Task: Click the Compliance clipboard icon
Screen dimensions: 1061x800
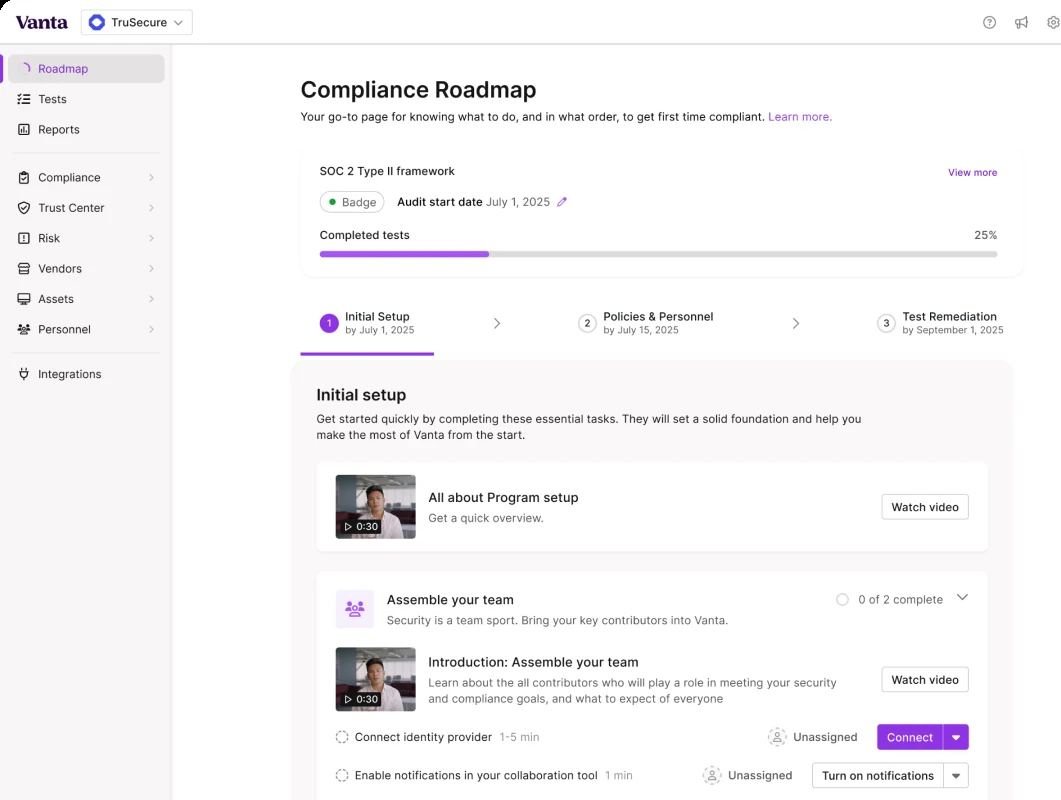Action: tap(24, 177)
